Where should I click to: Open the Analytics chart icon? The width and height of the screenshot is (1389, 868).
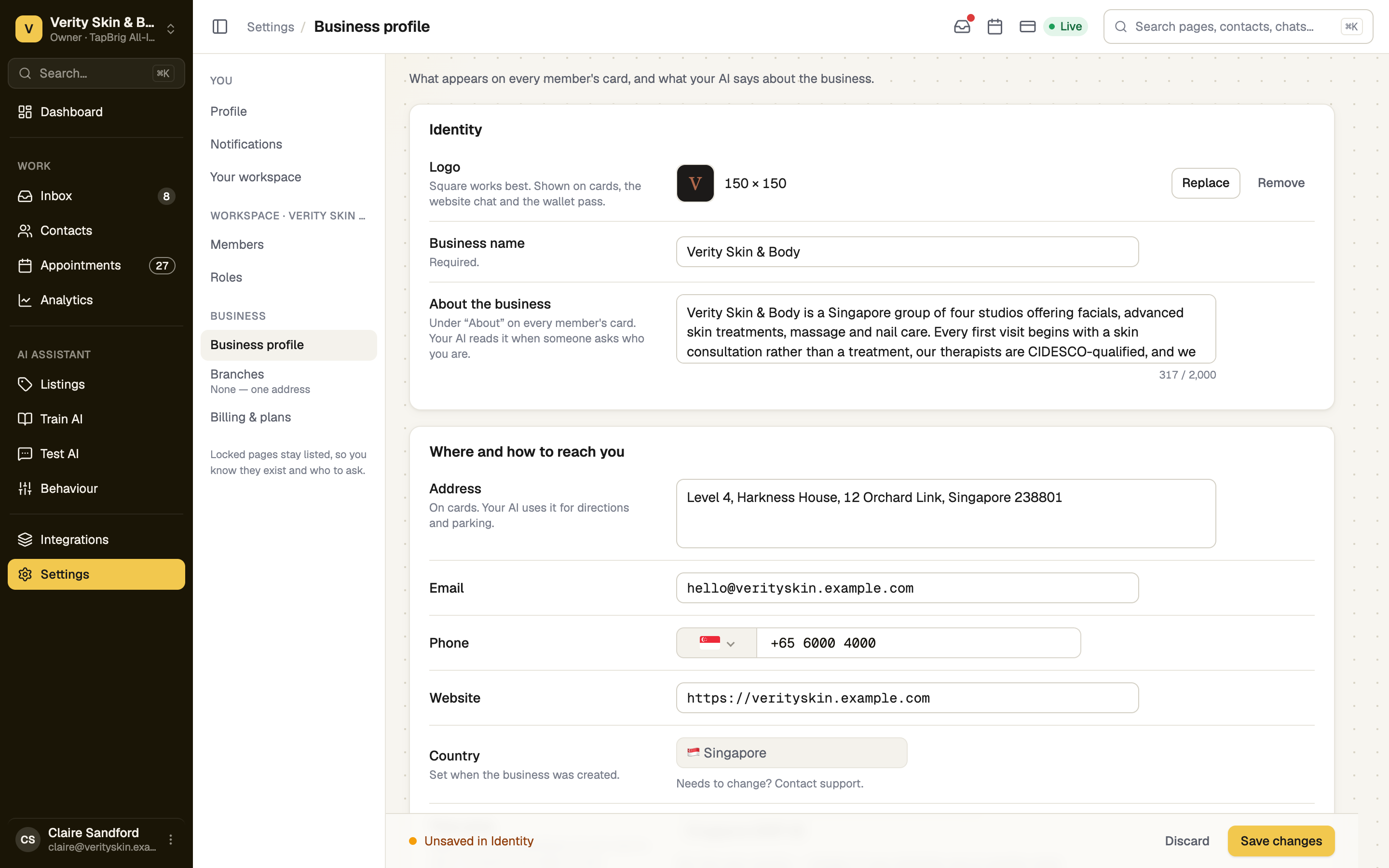tap(25, 300)
